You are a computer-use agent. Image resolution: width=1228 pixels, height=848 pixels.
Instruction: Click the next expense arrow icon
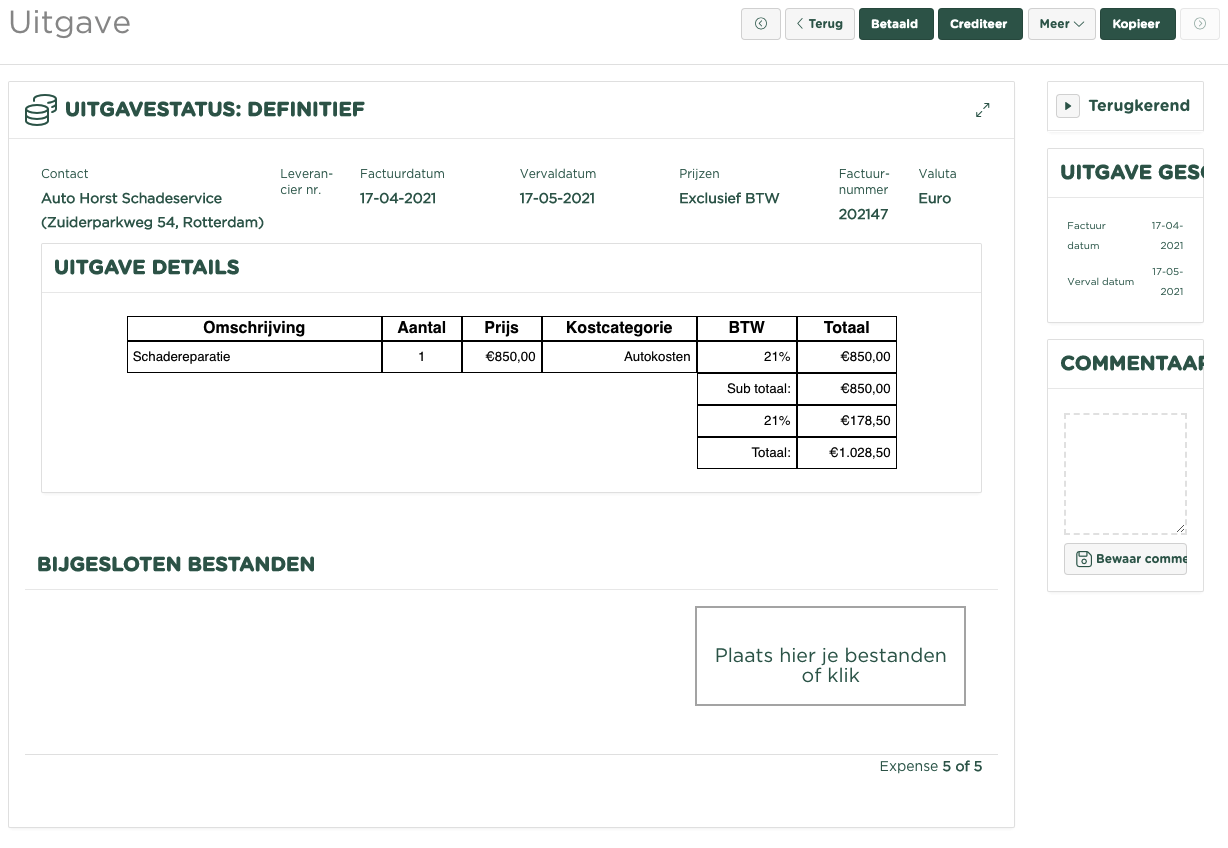tap(1200, 24)
